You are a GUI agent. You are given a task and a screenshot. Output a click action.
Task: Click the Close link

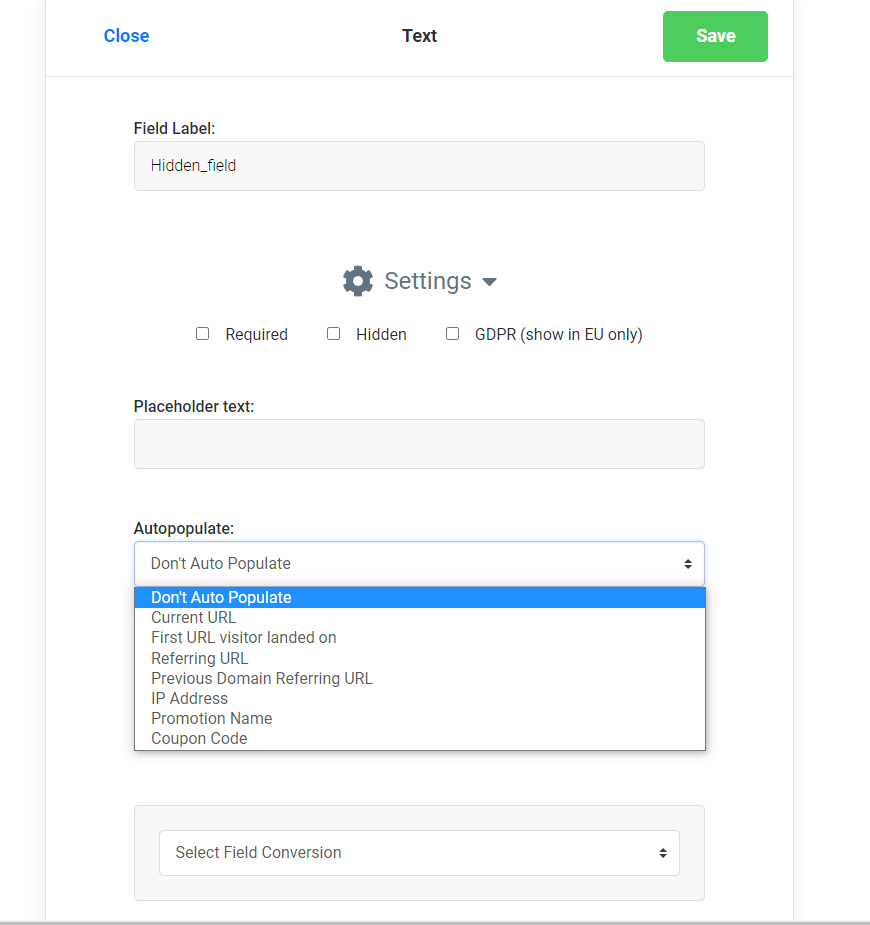pos(126,36)
